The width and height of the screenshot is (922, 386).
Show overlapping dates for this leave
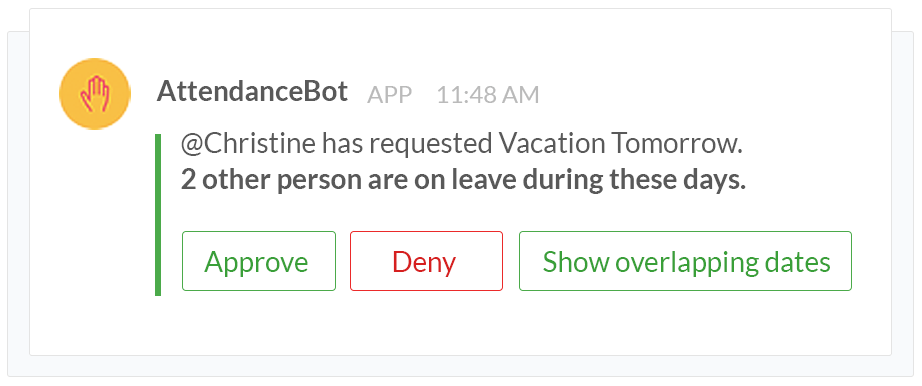coord(685,261)
